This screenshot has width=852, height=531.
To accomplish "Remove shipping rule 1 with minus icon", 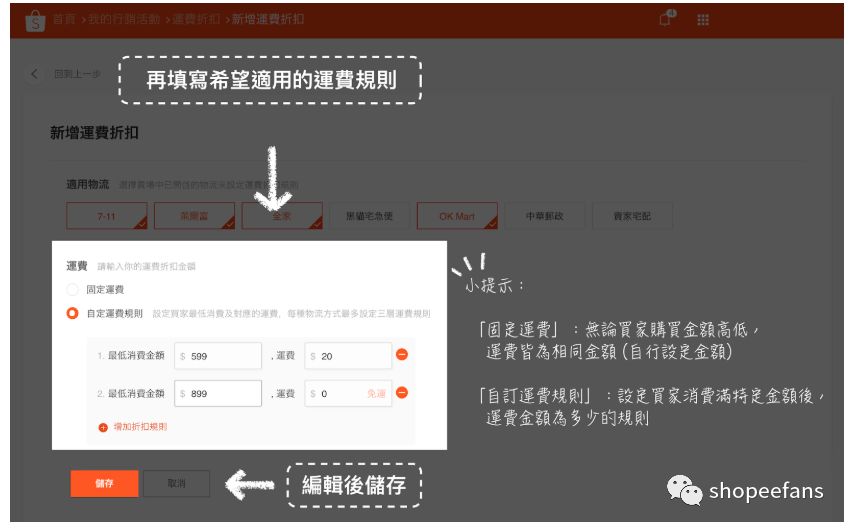I will 402,354.
